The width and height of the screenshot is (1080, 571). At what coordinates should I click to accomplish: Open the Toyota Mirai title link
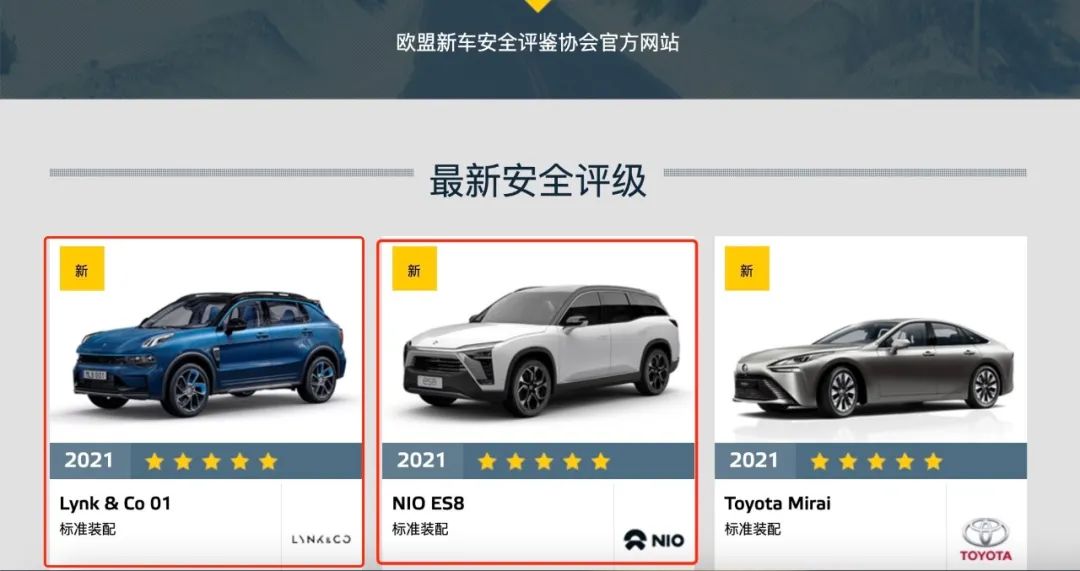[778, 503]
